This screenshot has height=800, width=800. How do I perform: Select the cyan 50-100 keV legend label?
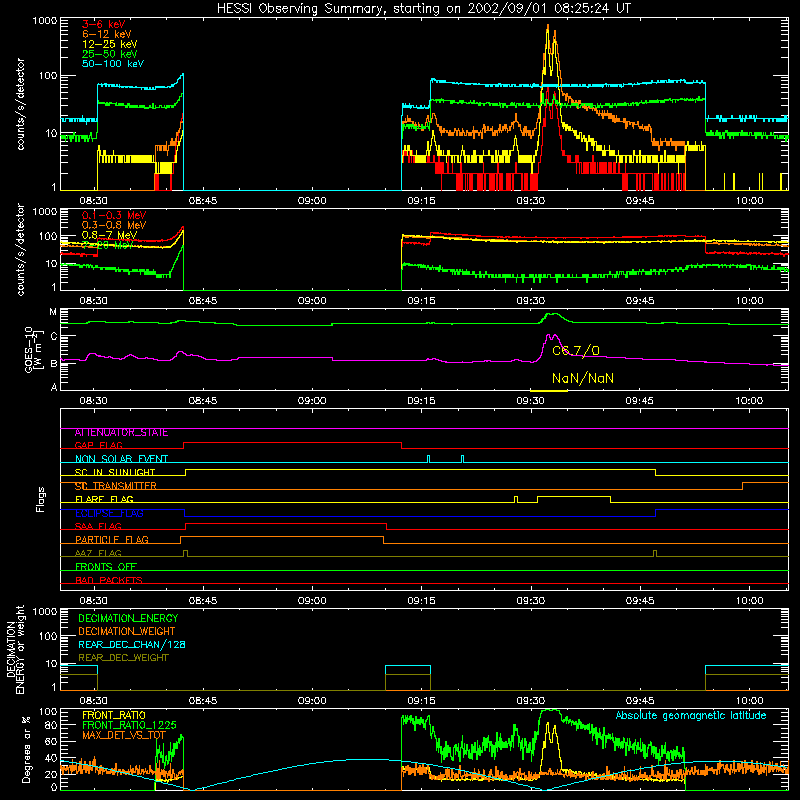[113, 64]
